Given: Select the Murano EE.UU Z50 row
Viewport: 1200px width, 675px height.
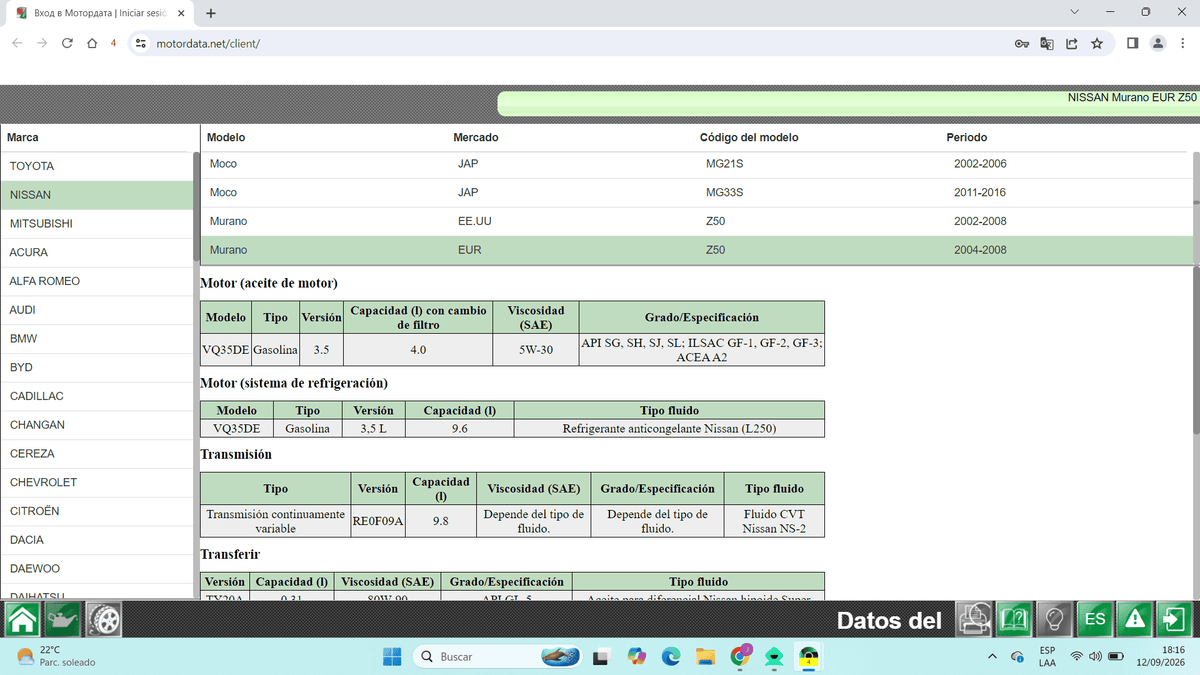Looking at the screenshot, I should pyautogui.click(x=696, y=221).
